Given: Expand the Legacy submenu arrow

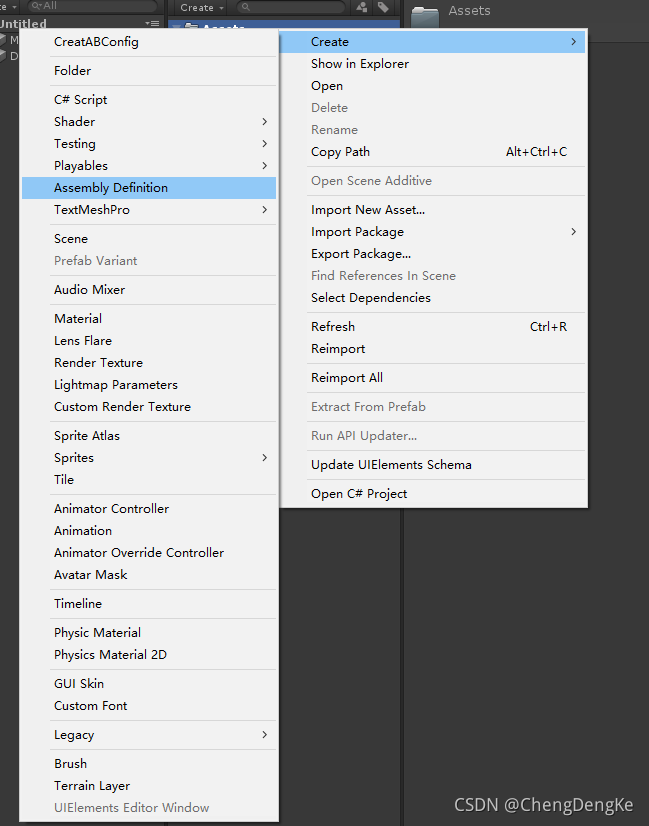Looking at the screenshot, I should pyautogui.click(x=264, y=734).
